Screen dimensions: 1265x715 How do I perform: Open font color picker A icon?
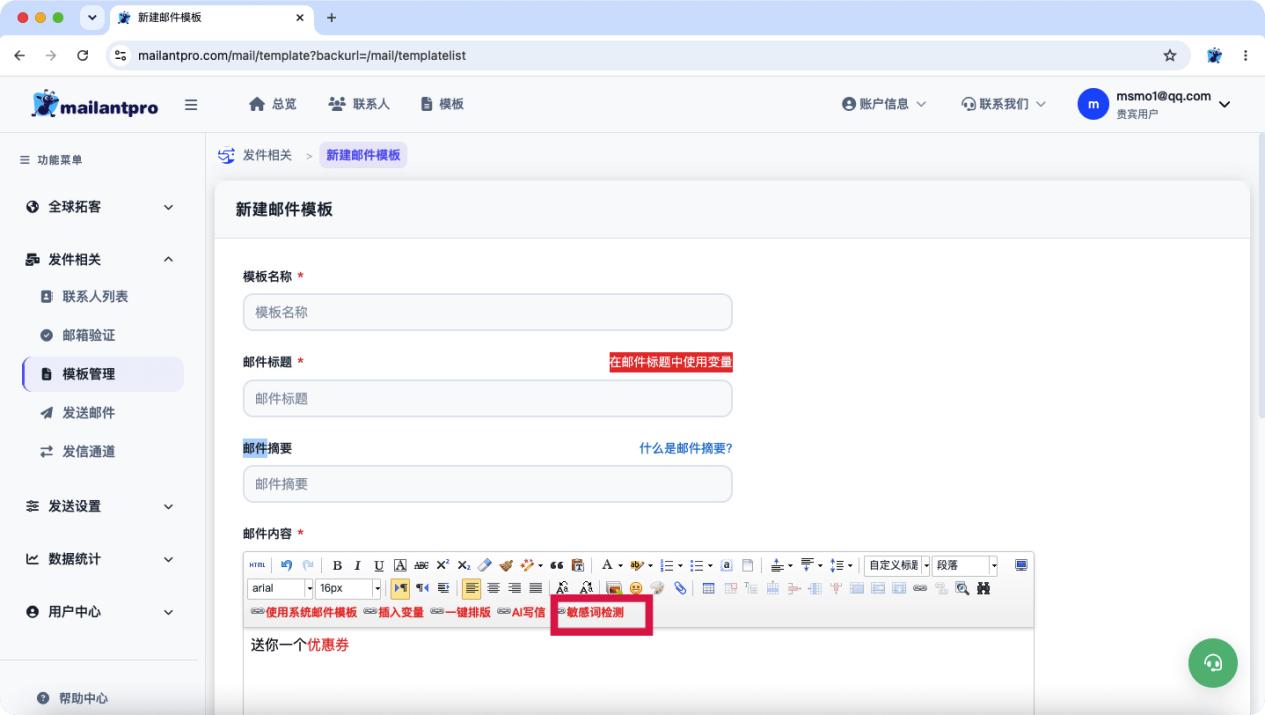[x=609, y=565]
